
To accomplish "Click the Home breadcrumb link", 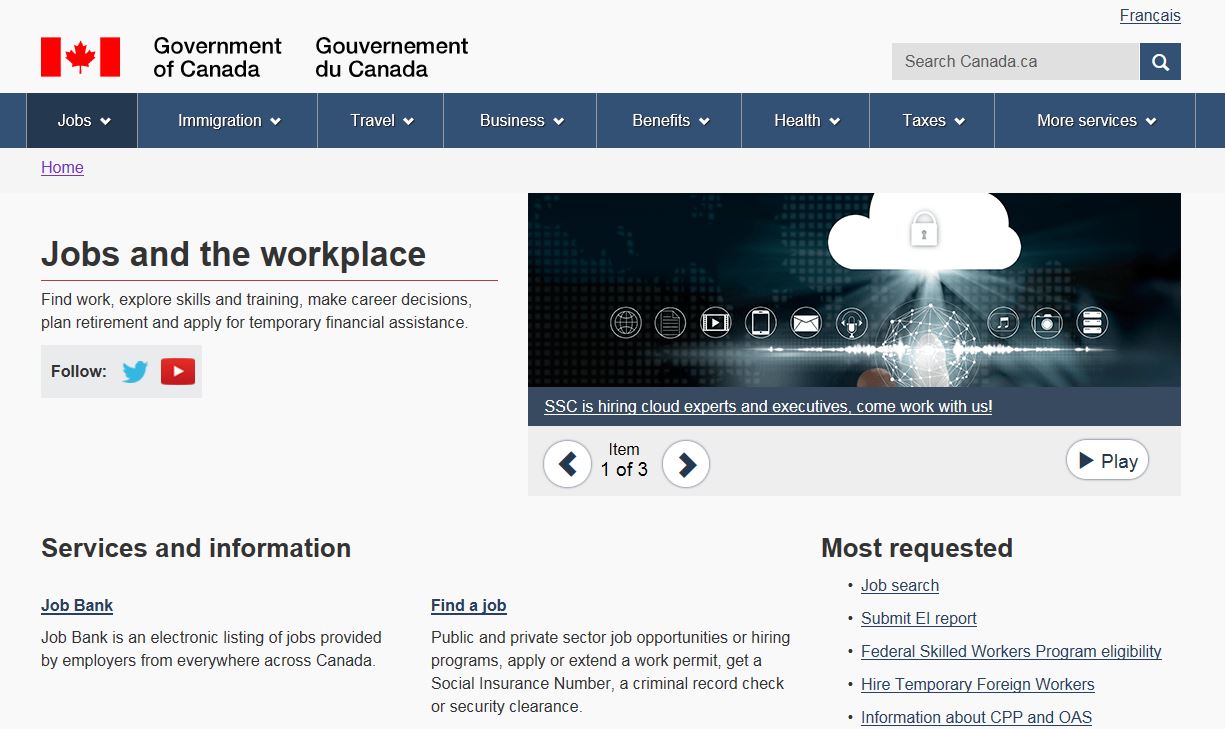I will (x=62, y=167).
